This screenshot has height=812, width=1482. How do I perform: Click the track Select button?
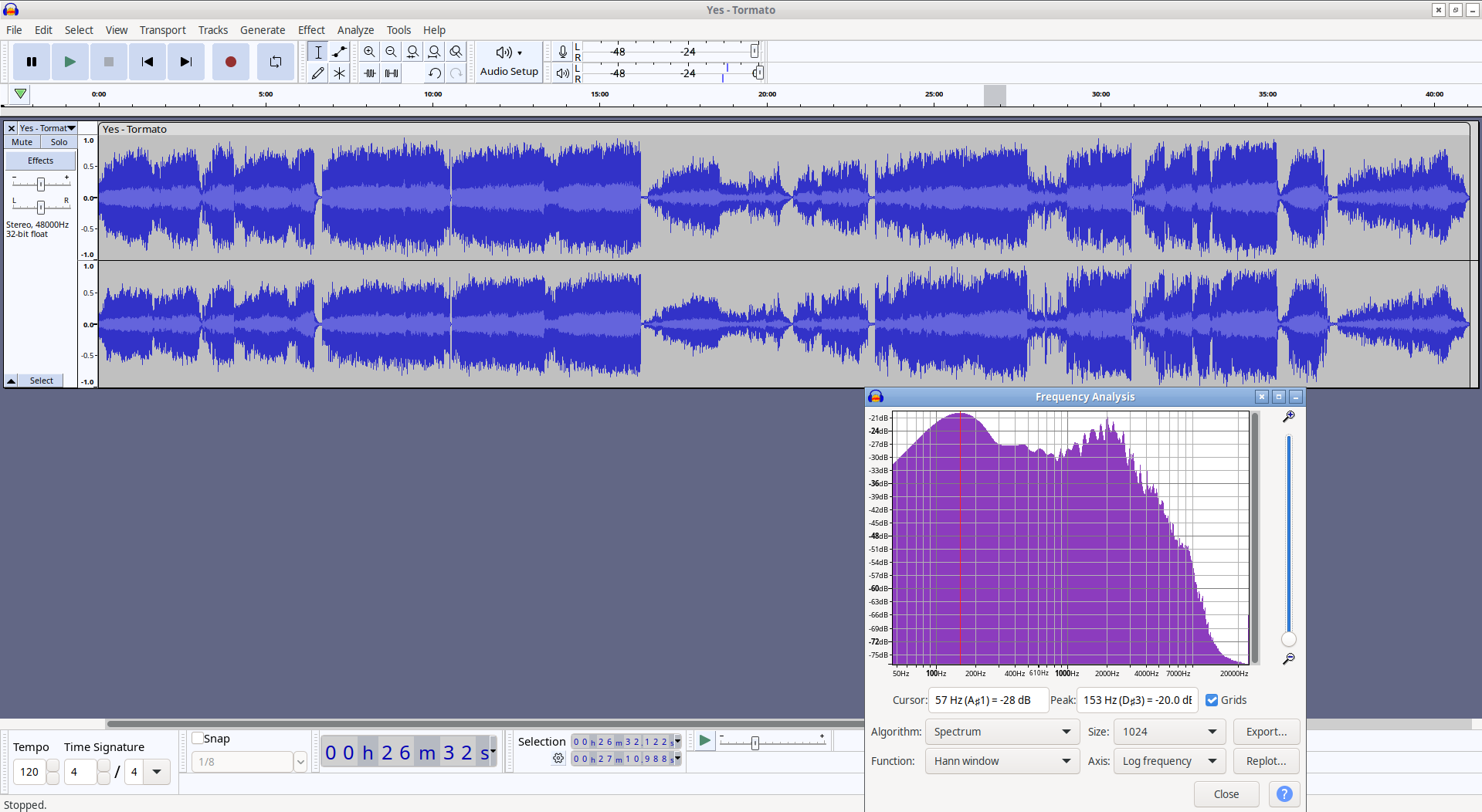tap(42, 381)
